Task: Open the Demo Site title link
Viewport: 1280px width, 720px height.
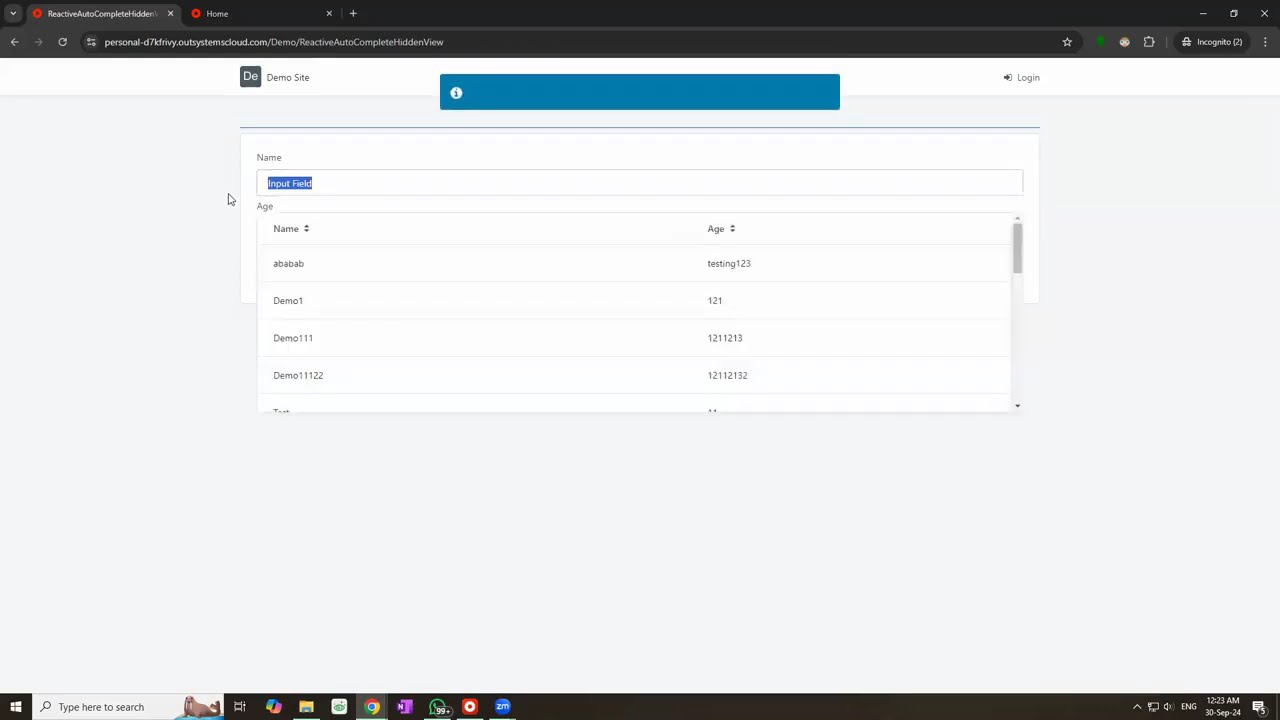Action: point(288,77)
